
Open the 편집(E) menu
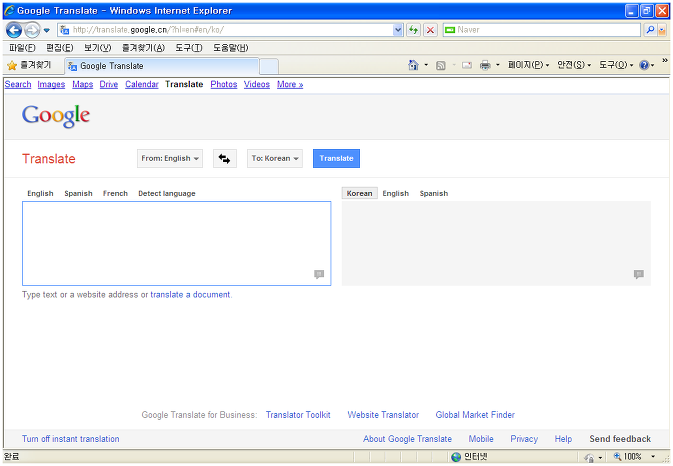point(60,48)
